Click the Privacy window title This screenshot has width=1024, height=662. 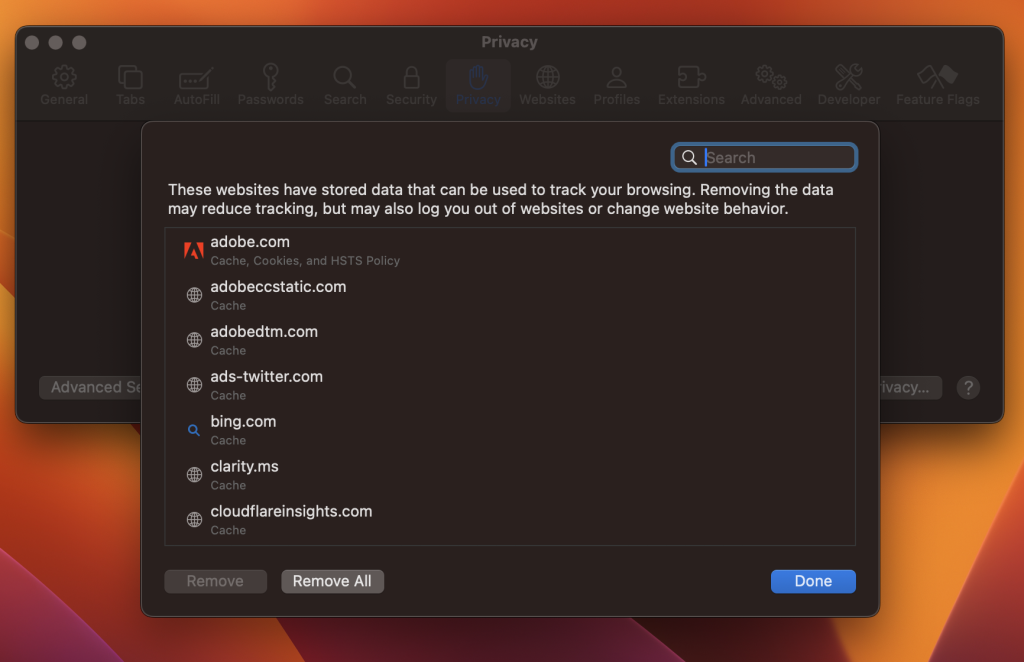[509, 42]
